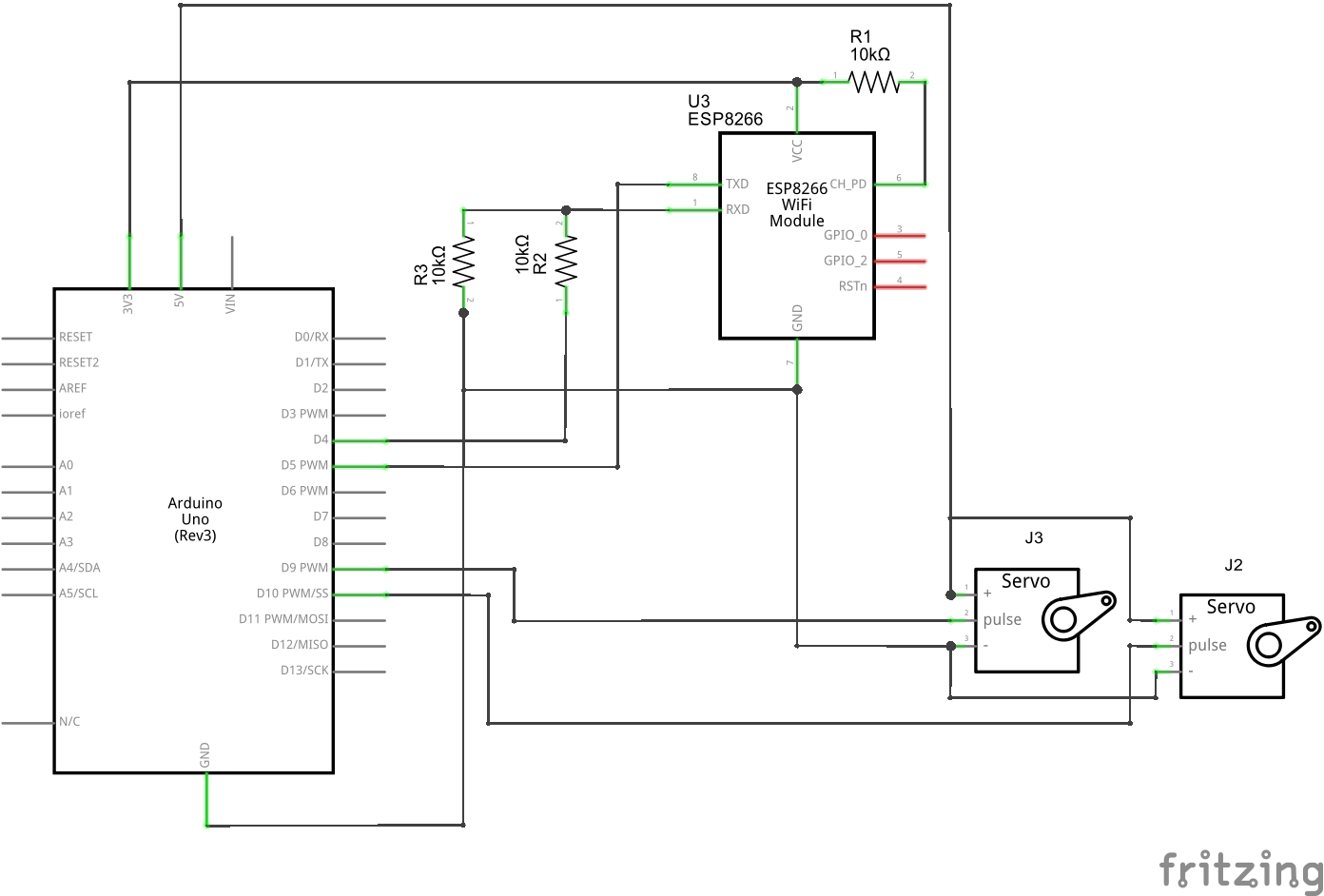Screen dimensions: 1324x896
Task: Select the 'pulse' pin of servo J2
Action: coord(1208,646)
